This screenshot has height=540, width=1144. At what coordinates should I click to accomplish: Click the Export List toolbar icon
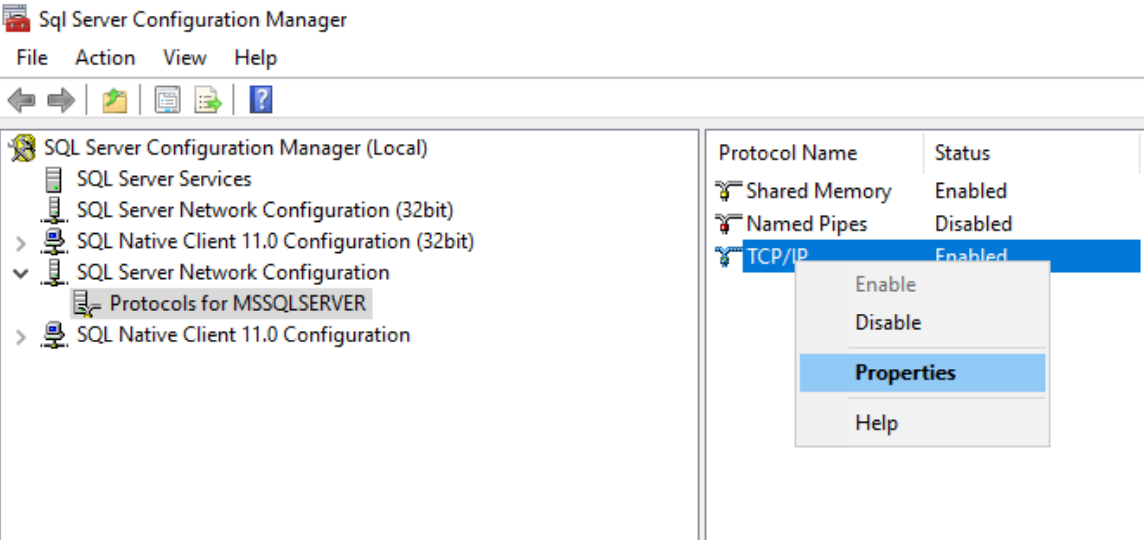coord(208,100)
